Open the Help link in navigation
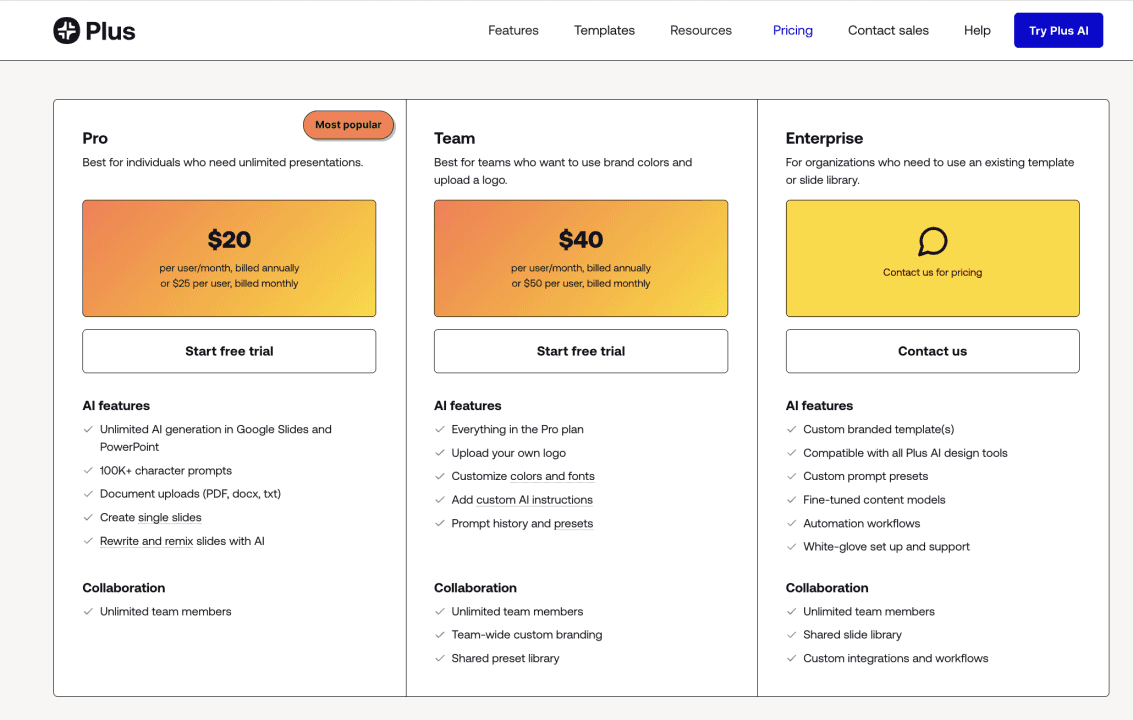 pos(977,30)
